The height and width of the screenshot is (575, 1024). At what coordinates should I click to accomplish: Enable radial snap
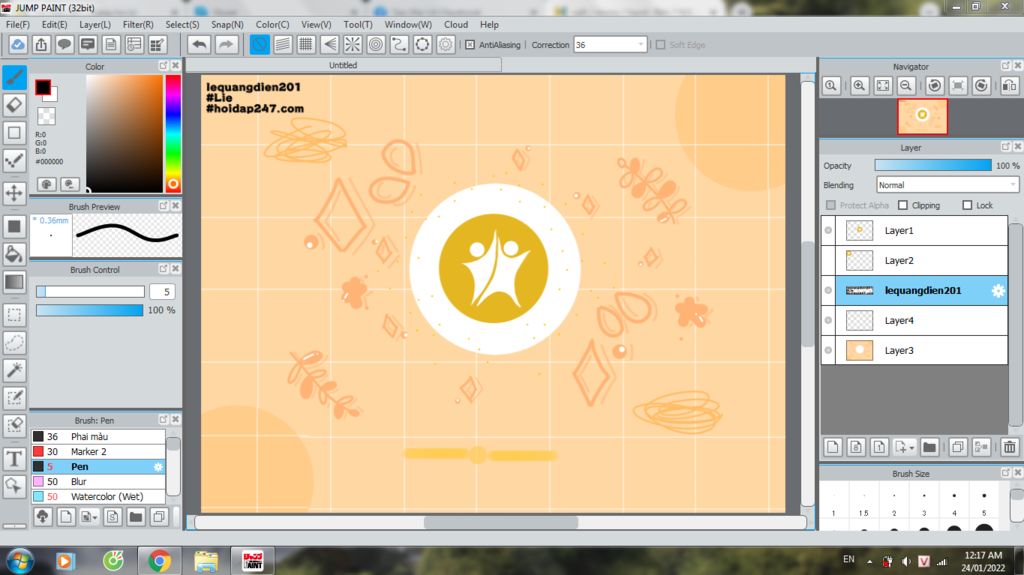pos(353,44)
